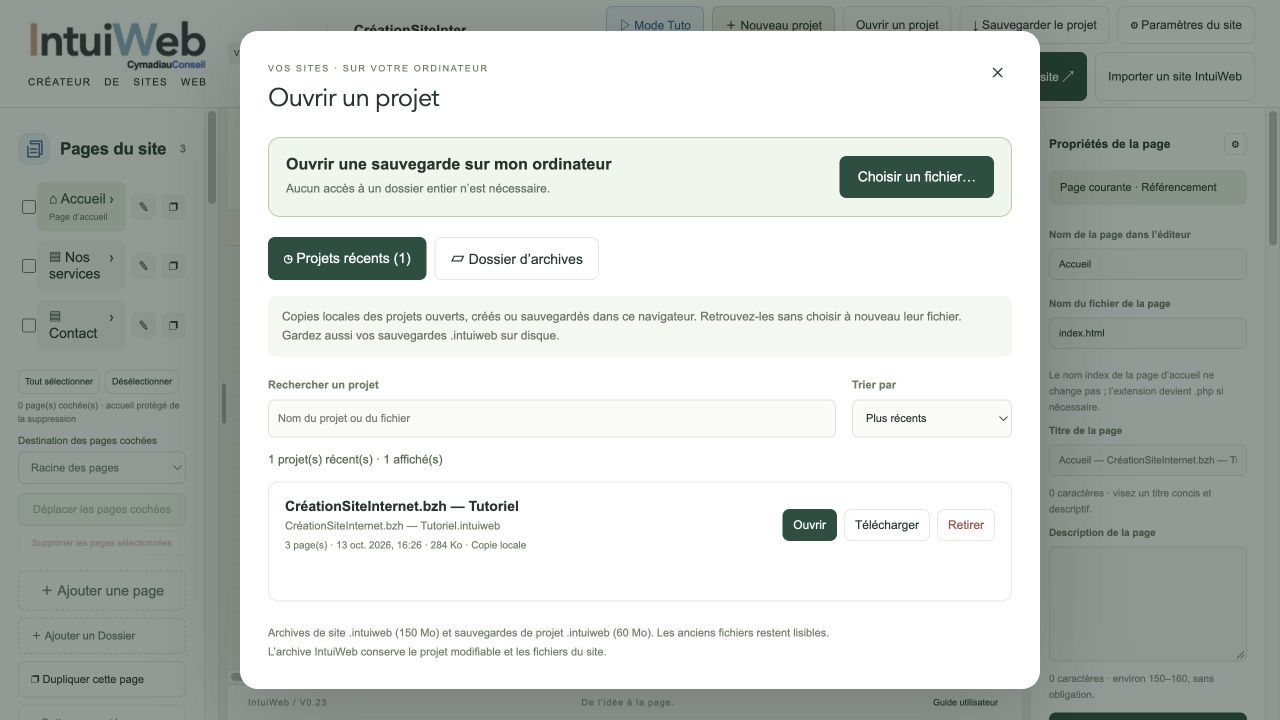Viewport: 1280px width, 720px height.
Task: Remove the recent project with Retirer
Action: [966, 525]
